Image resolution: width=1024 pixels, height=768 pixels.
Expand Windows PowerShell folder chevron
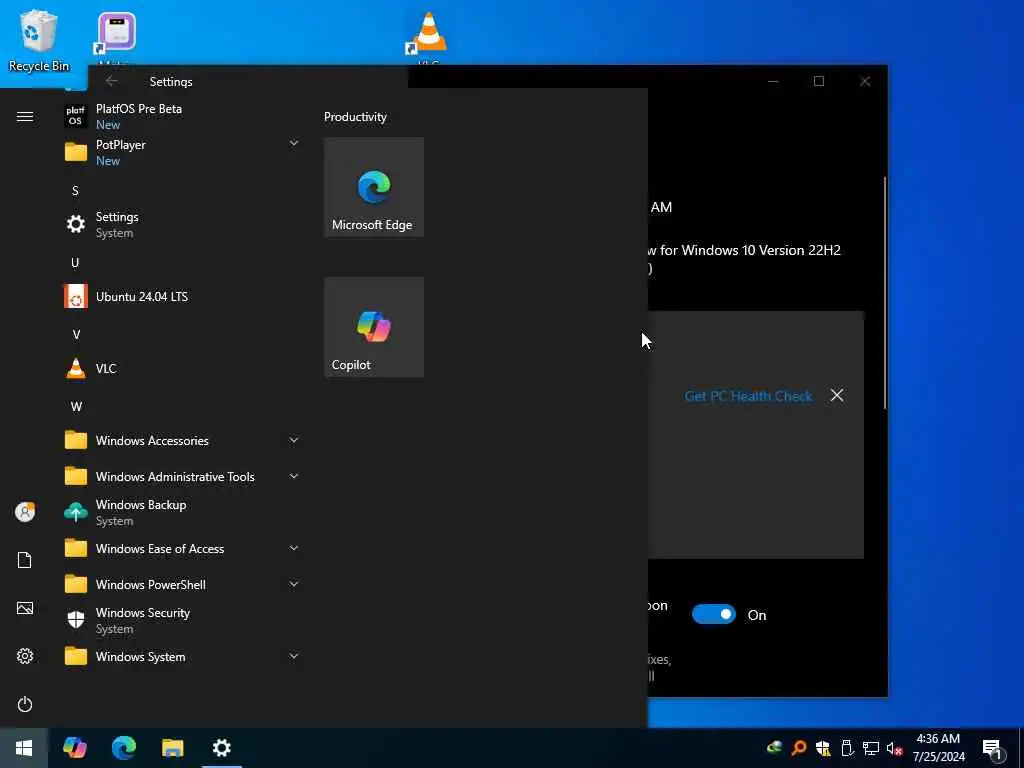click(294, 584)
